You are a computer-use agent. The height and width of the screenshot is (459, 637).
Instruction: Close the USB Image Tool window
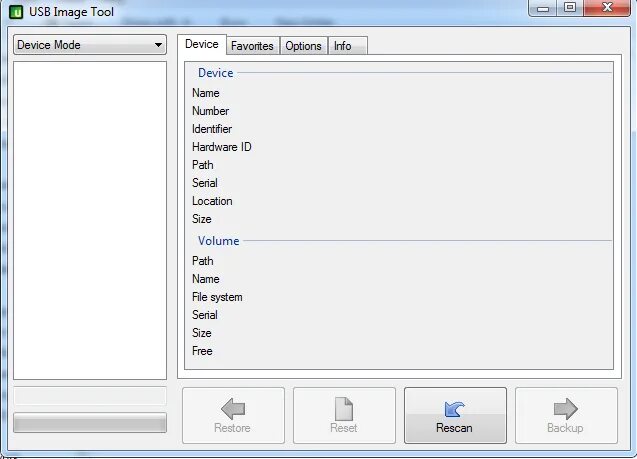[x=607, y=8]
